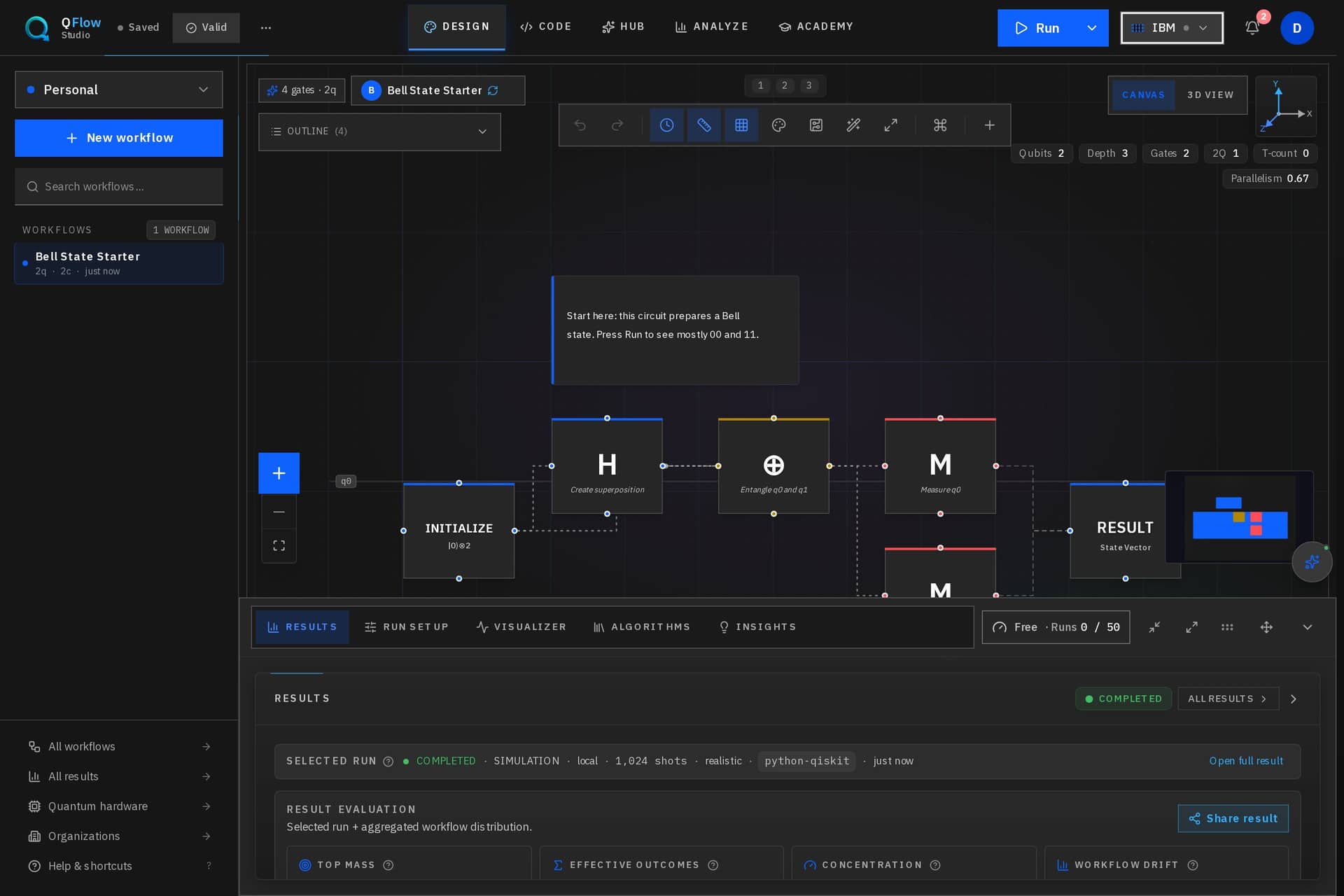Click the QFlow Studio logo
Image resolution: width=1344 pixels, height=896 pixels.
coord(63,28)
